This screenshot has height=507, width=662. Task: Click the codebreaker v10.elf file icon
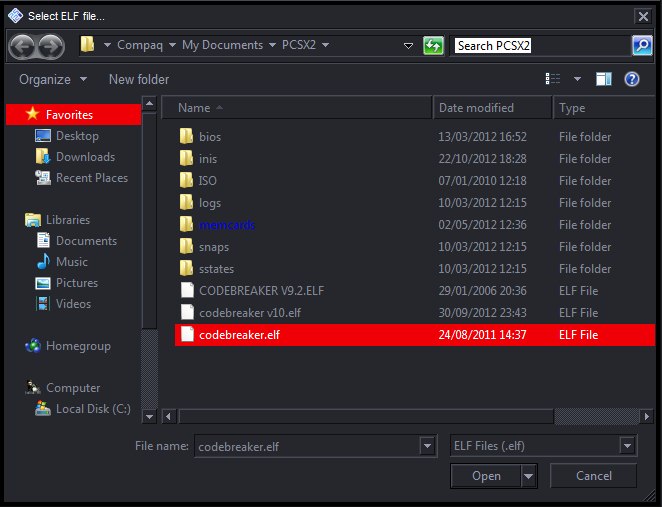tap(187, 312)
